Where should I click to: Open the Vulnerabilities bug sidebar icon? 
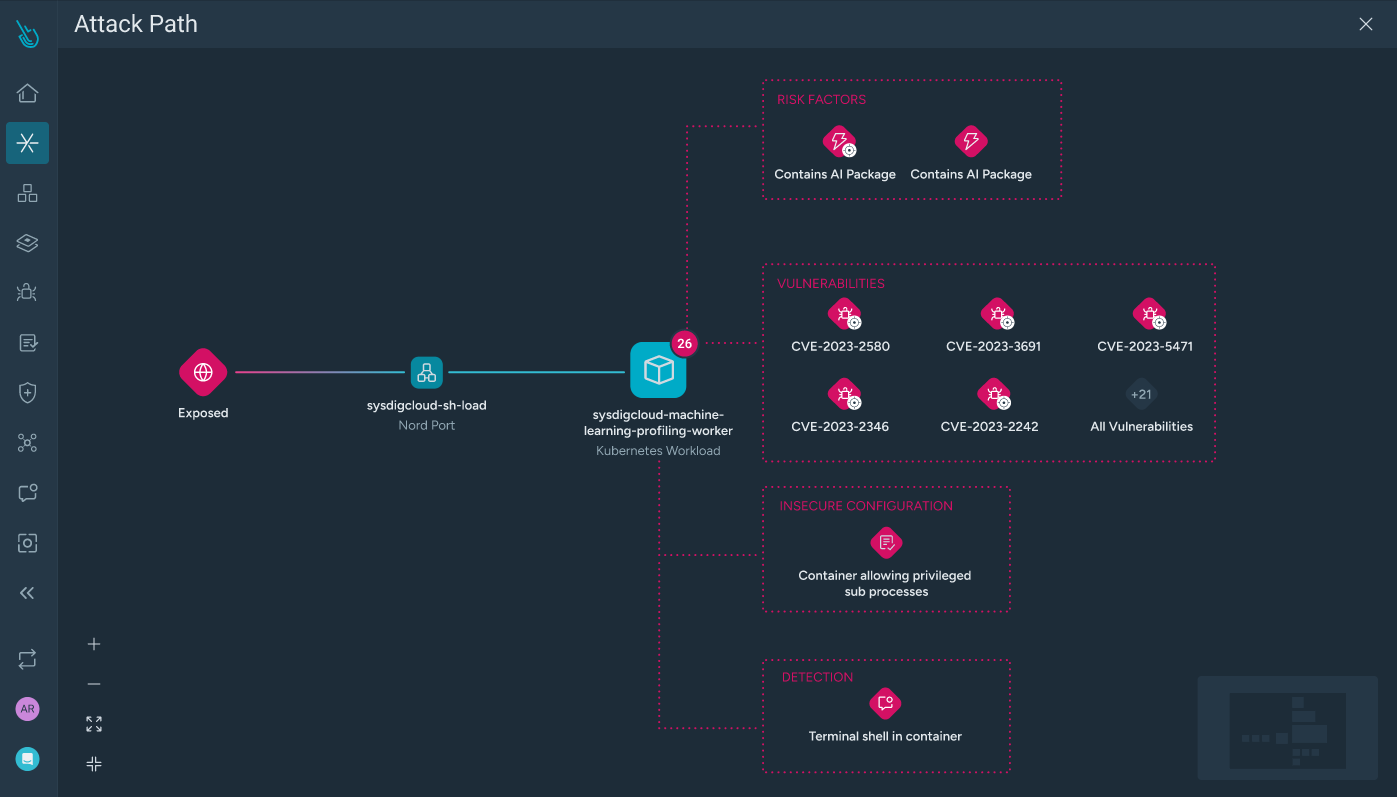coord(28,293)
